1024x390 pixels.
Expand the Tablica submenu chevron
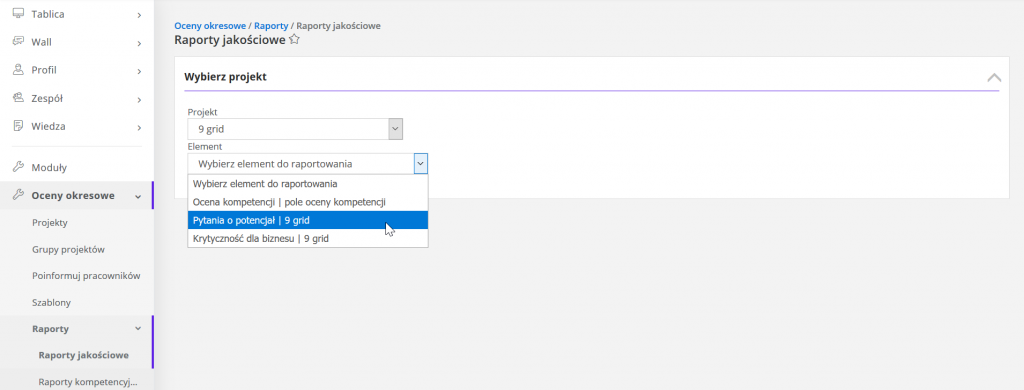coord(139,14)
